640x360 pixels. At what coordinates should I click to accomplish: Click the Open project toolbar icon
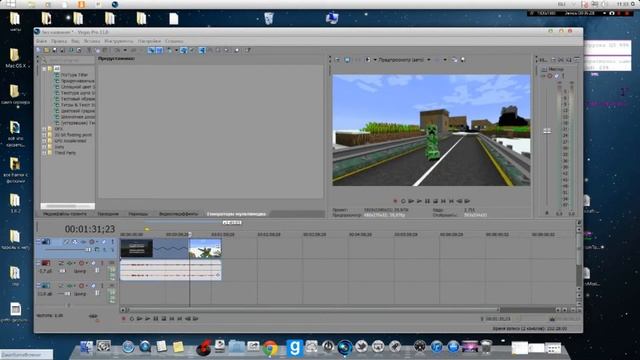pos(47,50)
